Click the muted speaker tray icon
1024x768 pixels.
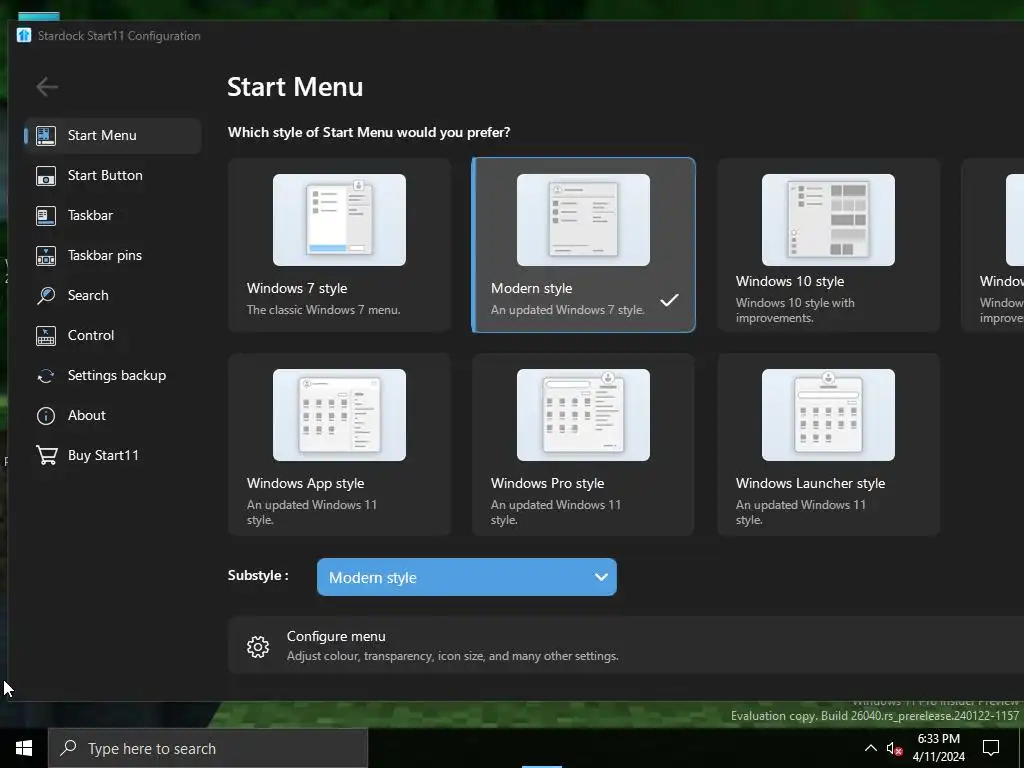coord(894,748)
